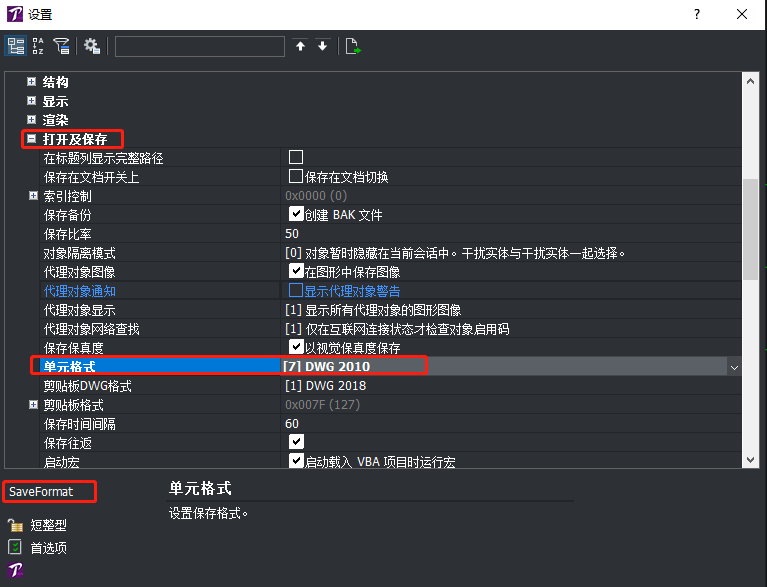Click the next search result down arrow

pos(322,46)
